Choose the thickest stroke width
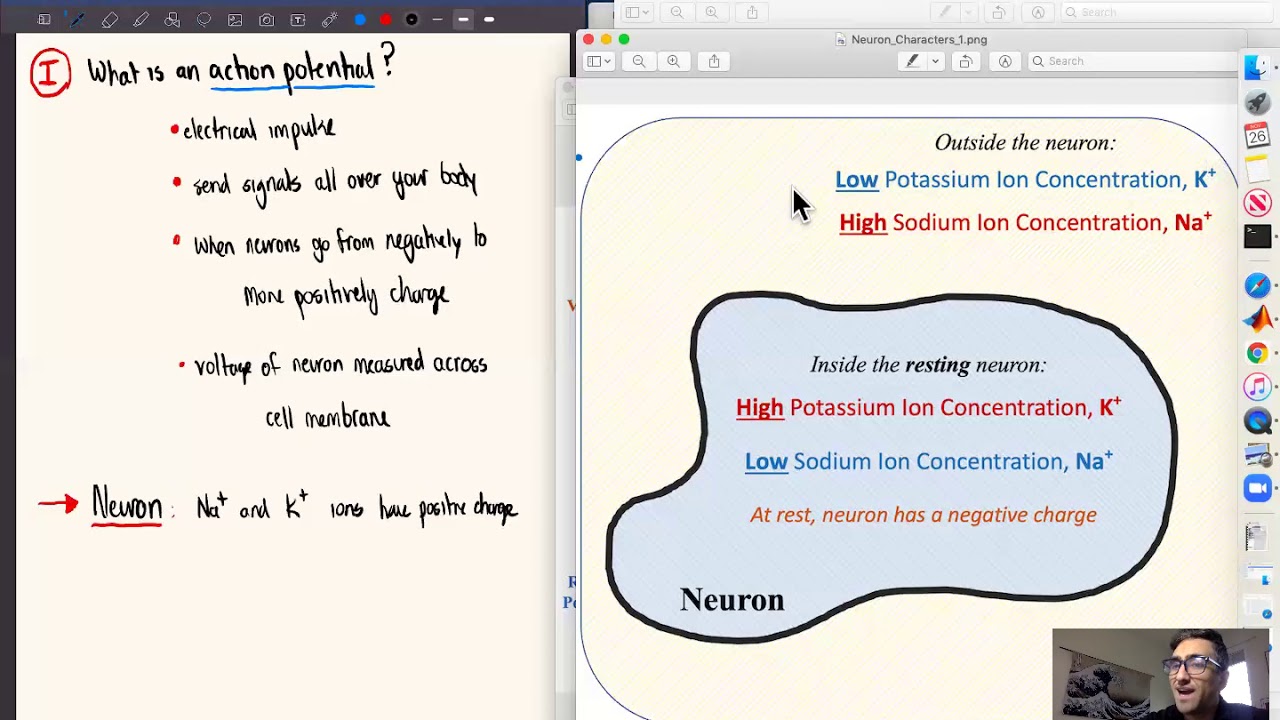The height and width of the screenshot is (720, 1280). click(489, 19)
